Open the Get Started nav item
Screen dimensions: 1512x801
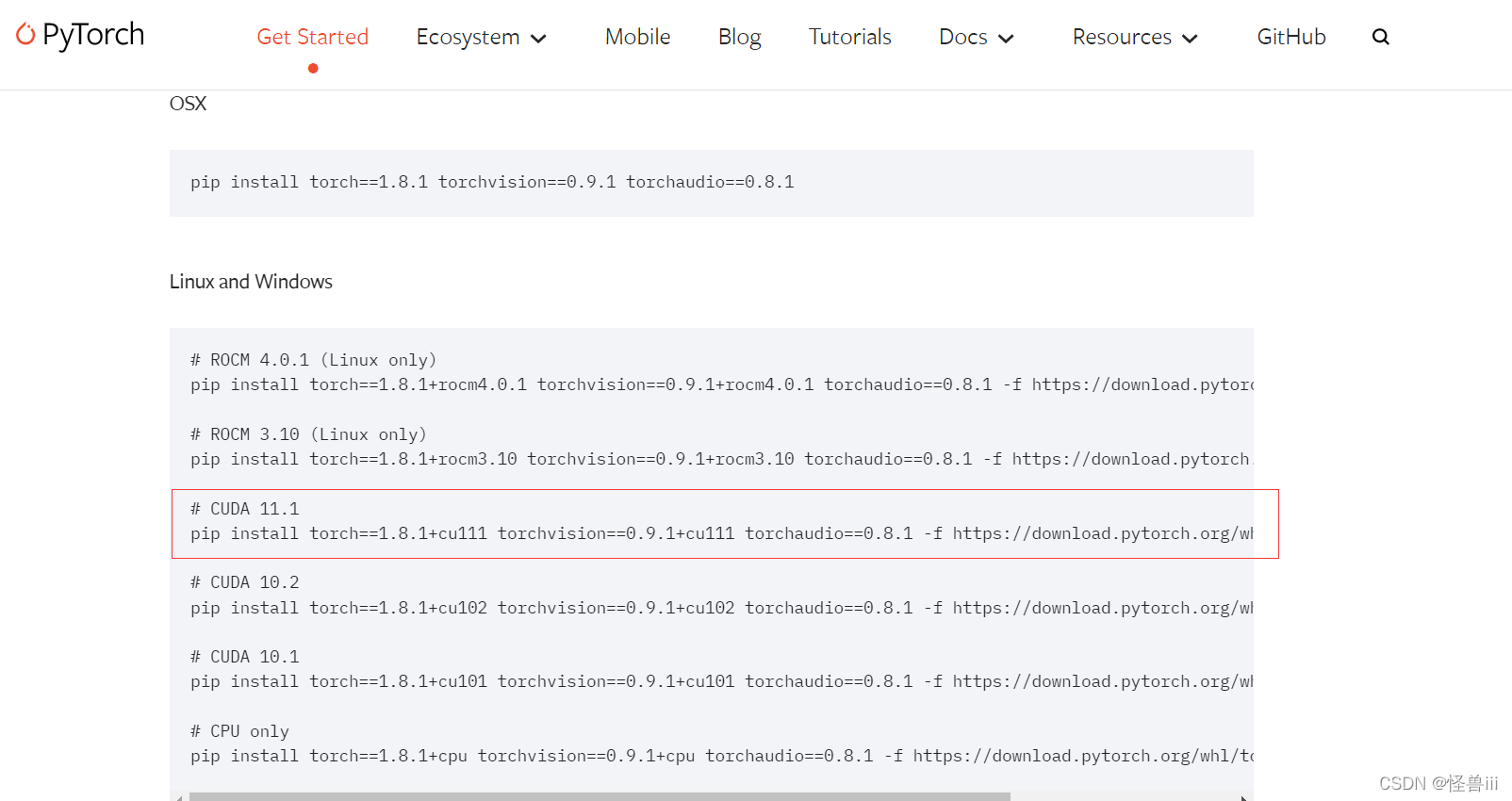coord(313,37)
